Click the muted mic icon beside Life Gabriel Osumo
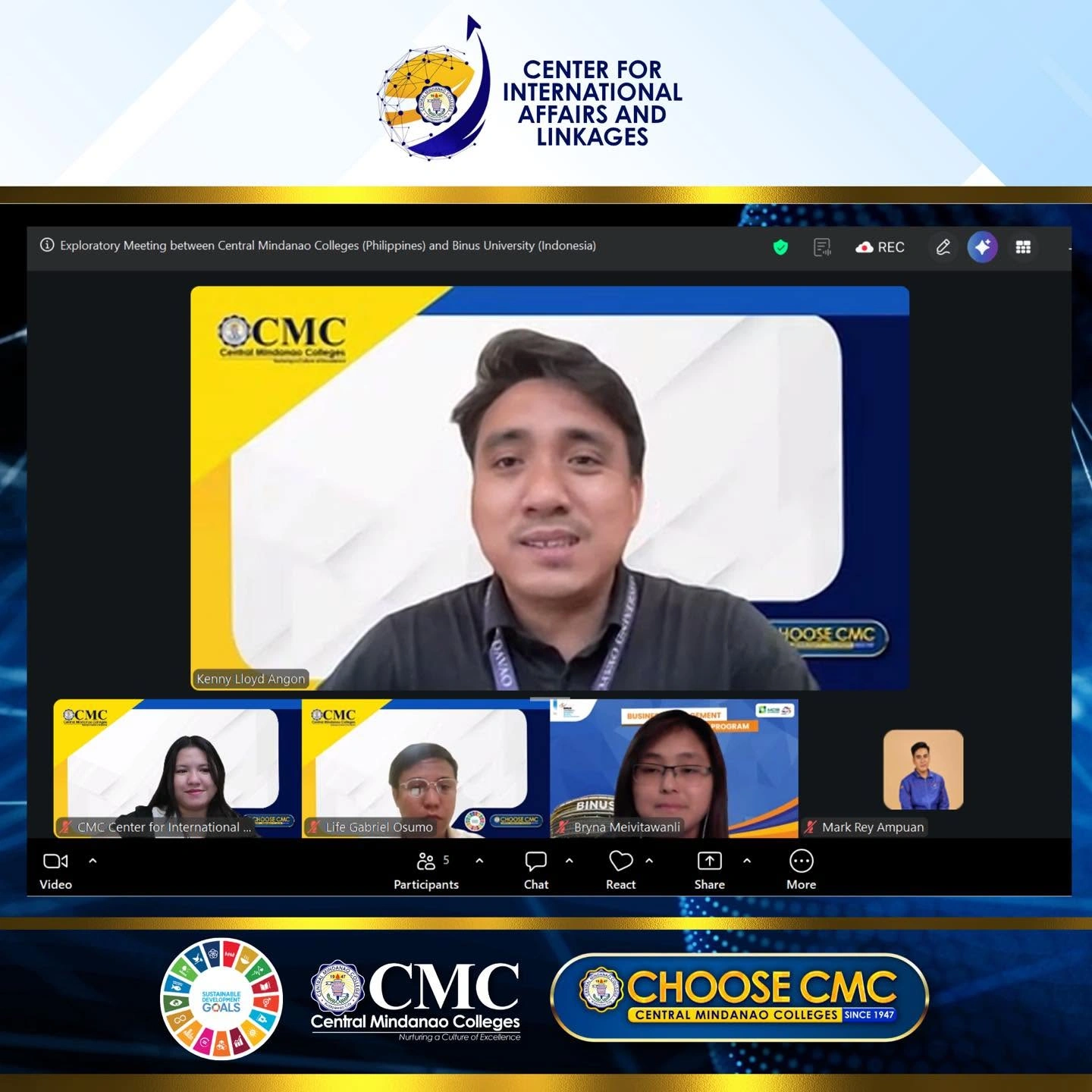Viewport: 1092px width, 1092px height. [314, 827]
